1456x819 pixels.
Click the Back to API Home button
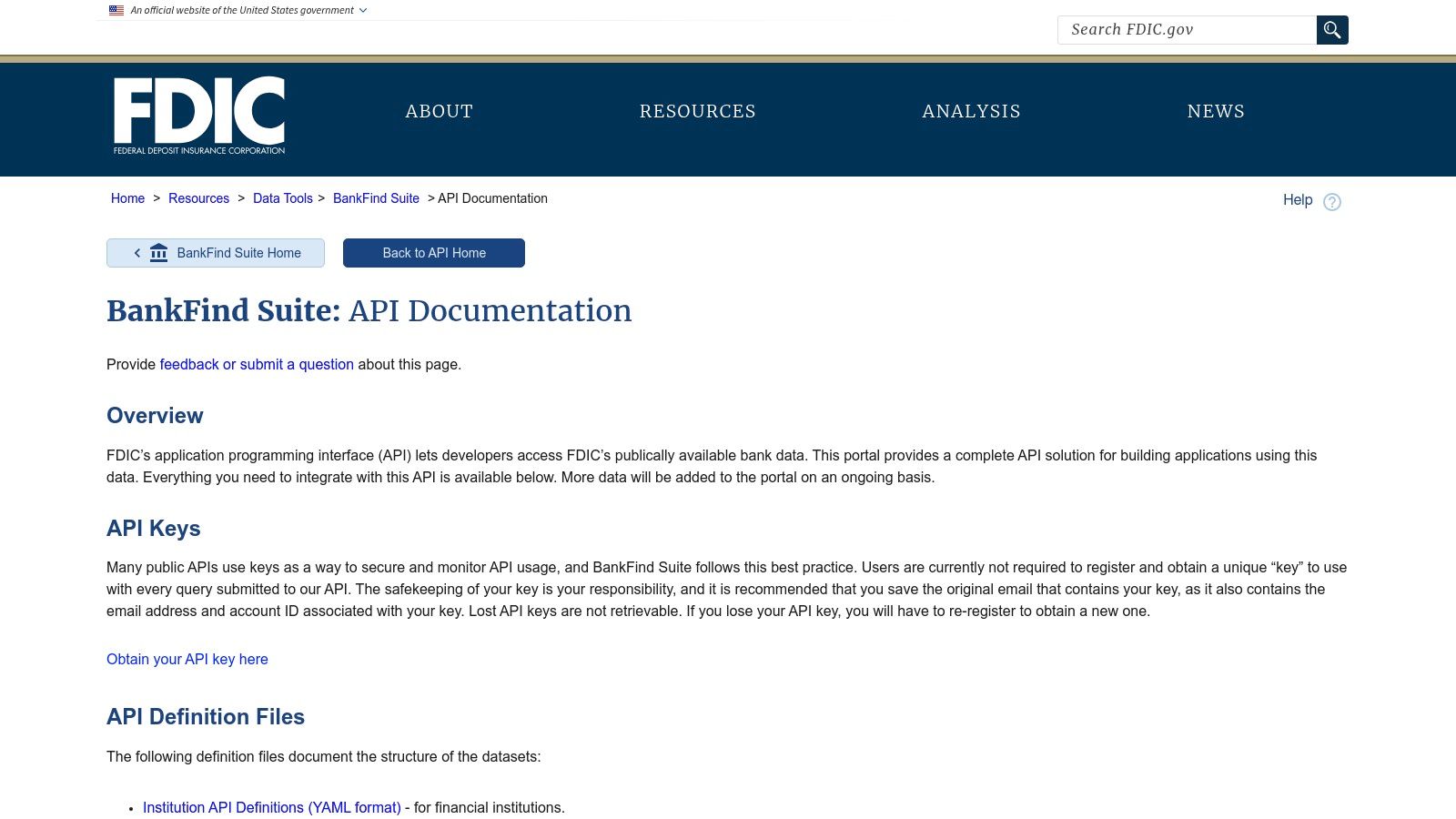click(434, 253)
